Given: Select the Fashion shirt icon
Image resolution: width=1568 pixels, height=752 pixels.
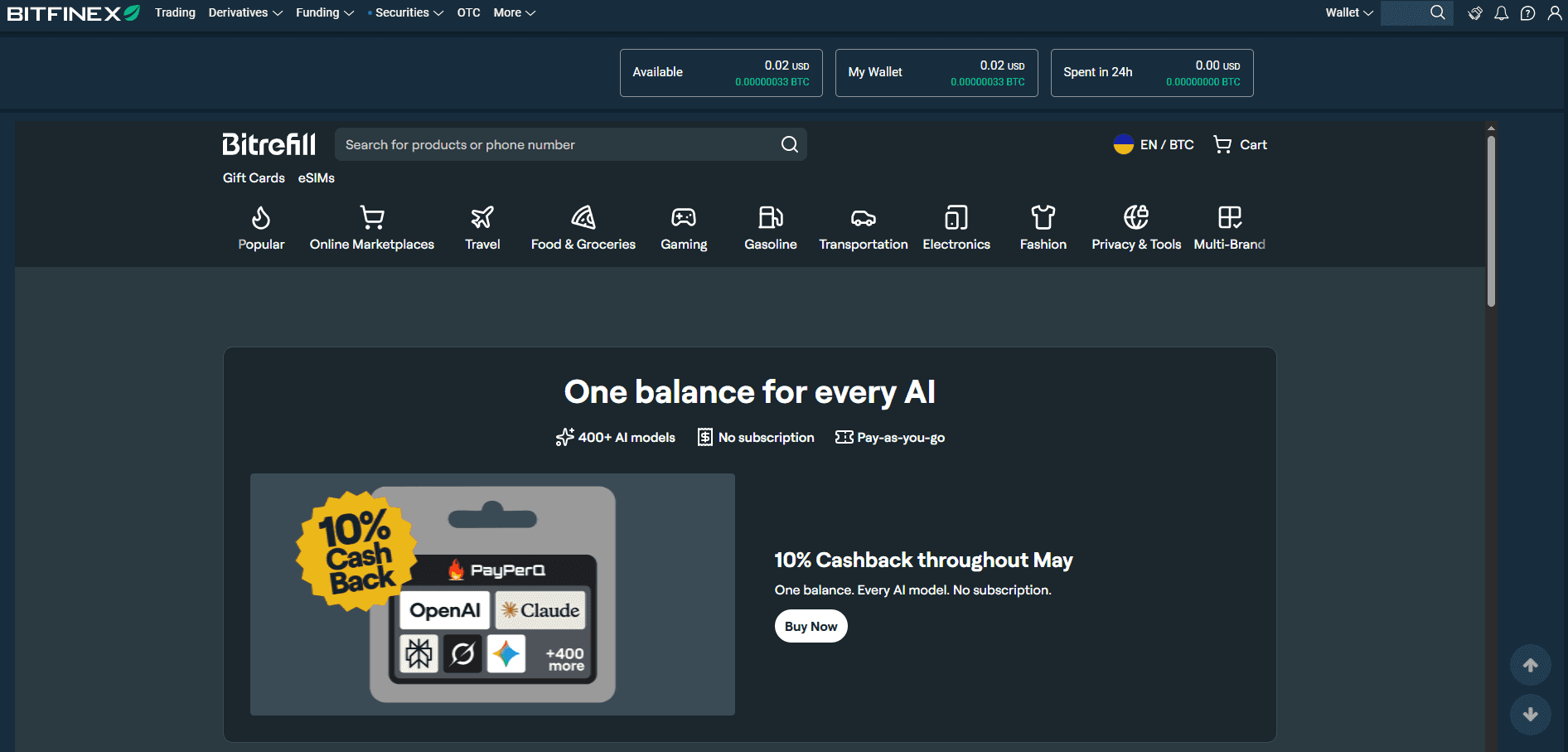Looking at the screenshot, I should pyautogui.click(x=1043, y=217).
